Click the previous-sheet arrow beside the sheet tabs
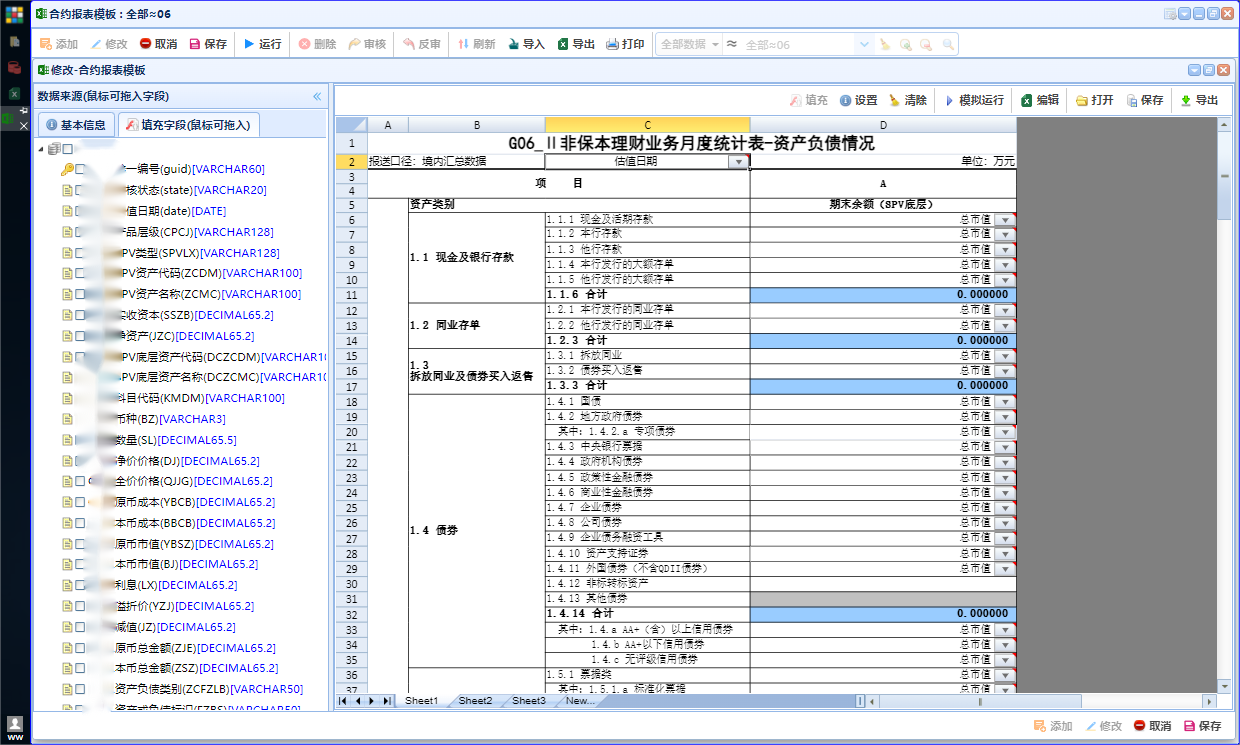The width and height of the screenshot is (1240, 745). [358, 701]
